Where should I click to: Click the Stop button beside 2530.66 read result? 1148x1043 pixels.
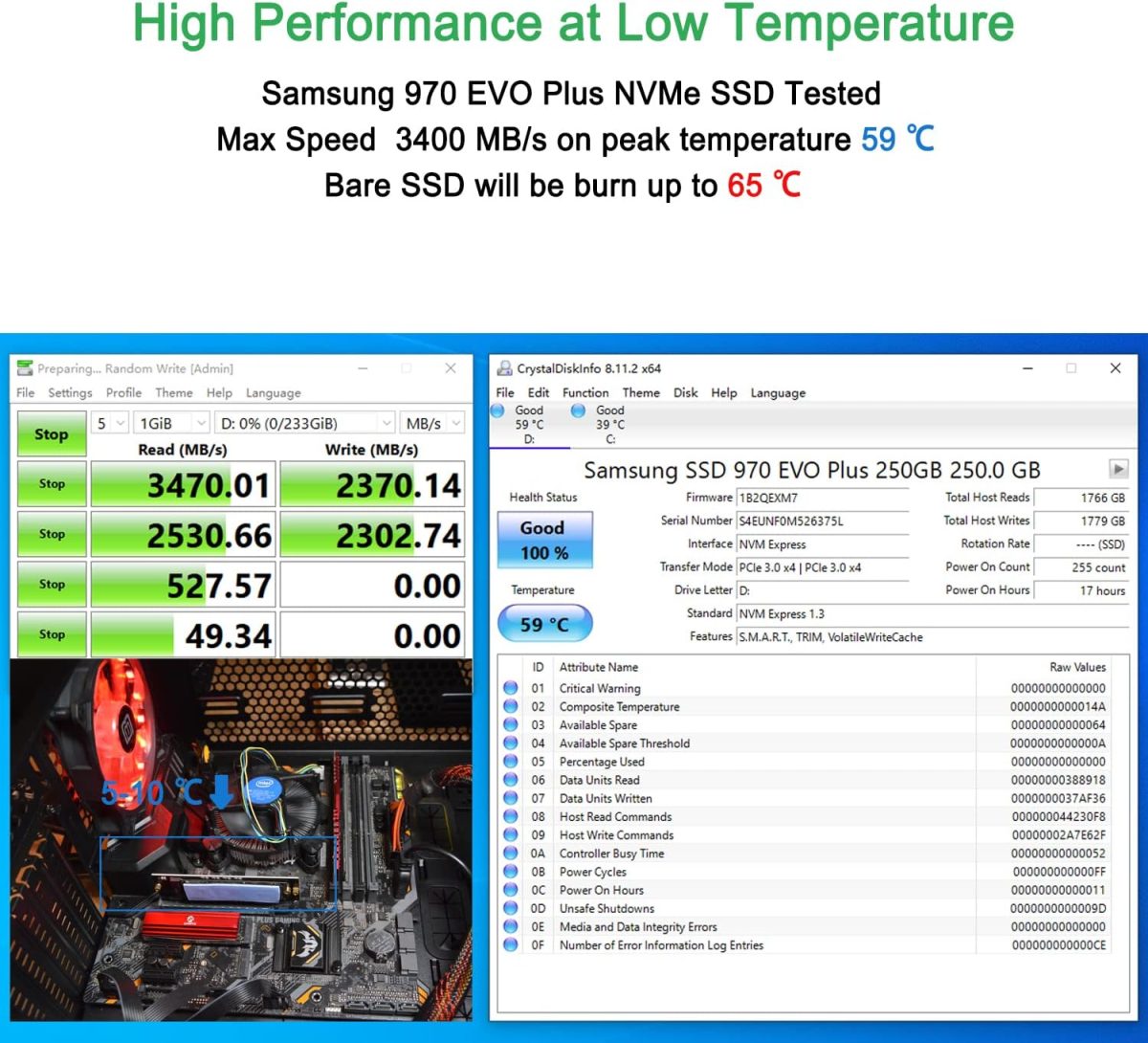coord(52,534)
